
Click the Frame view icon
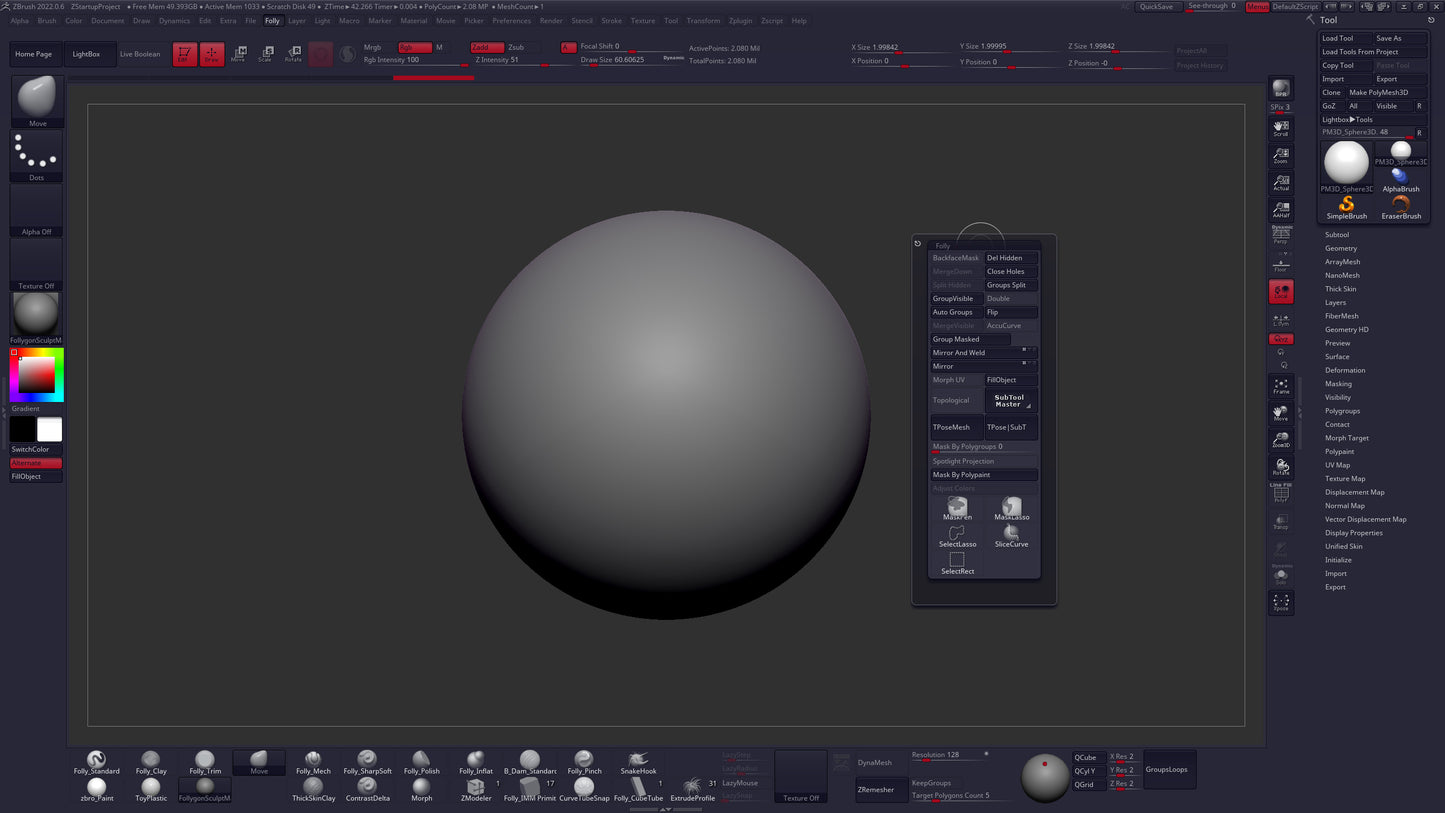(x=1281, y=386)
